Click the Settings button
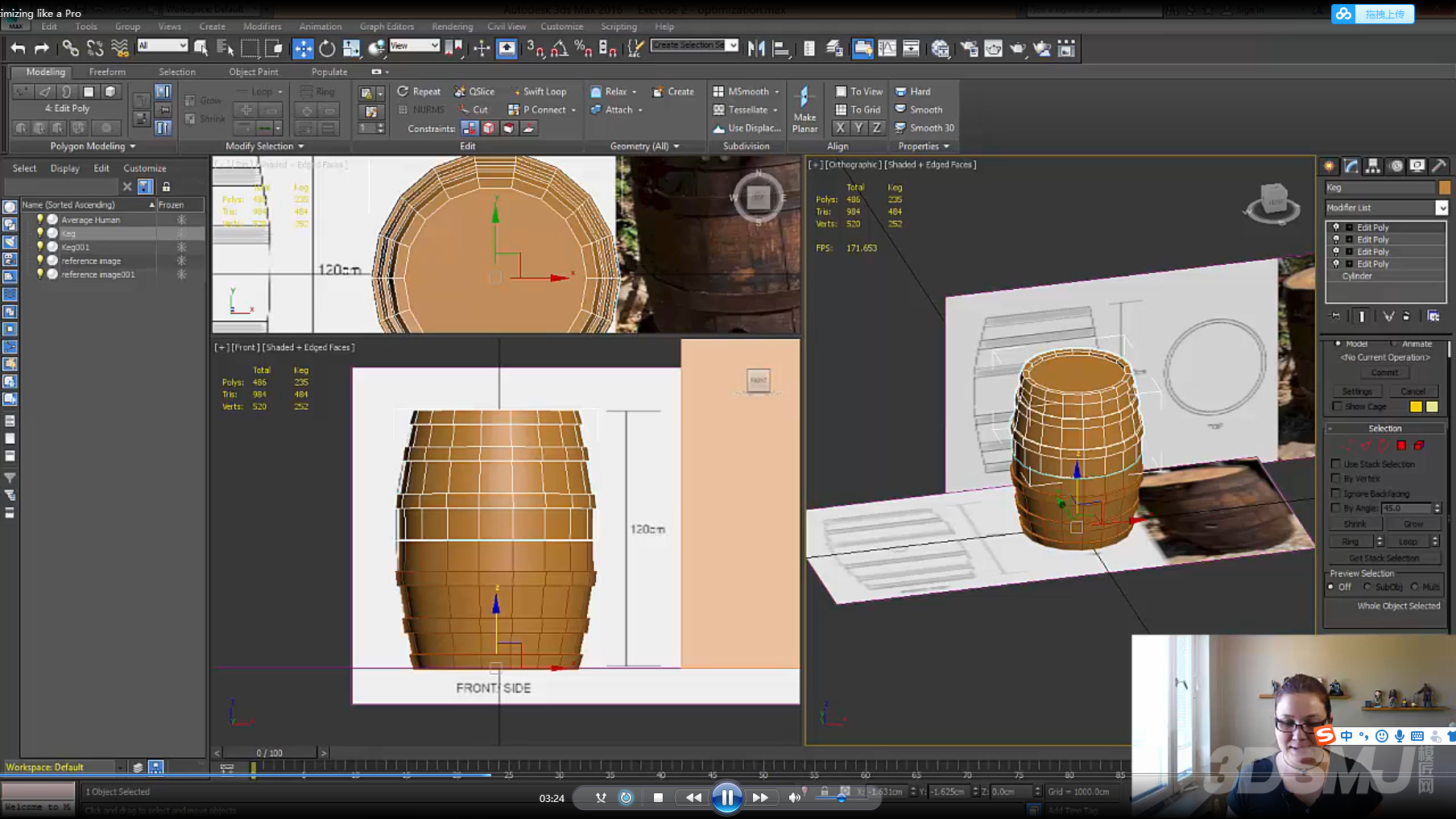The image size is (1456, 819). (x=1357, y=391)
